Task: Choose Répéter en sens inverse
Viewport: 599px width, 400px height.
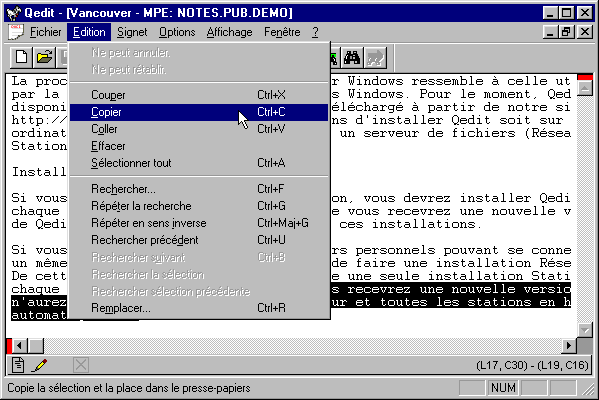Action: pyautogui.click(x=199, y=223)
